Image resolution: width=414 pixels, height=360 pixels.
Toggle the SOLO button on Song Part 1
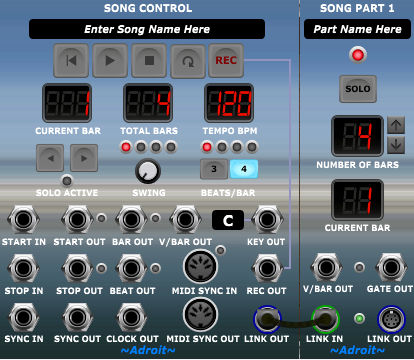click(358, 89)
